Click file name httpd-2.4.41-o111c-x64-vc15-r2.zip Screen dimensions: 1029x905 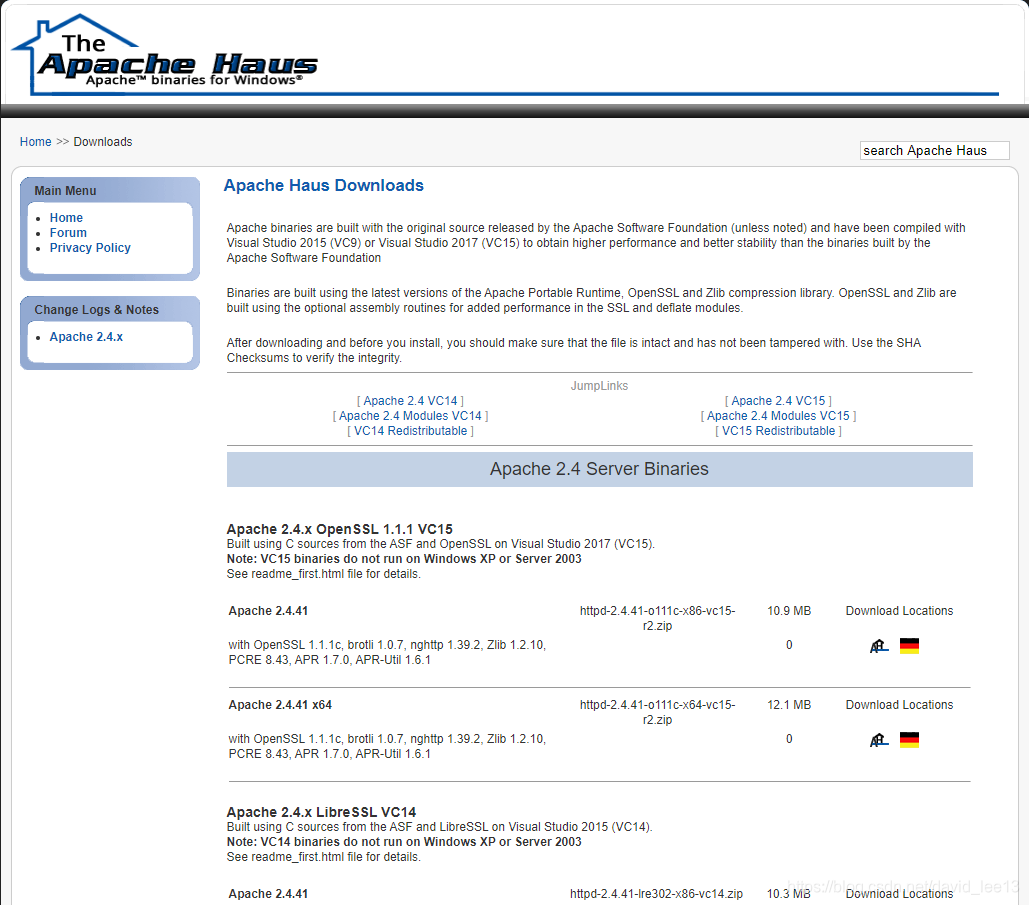coord(657,711)
